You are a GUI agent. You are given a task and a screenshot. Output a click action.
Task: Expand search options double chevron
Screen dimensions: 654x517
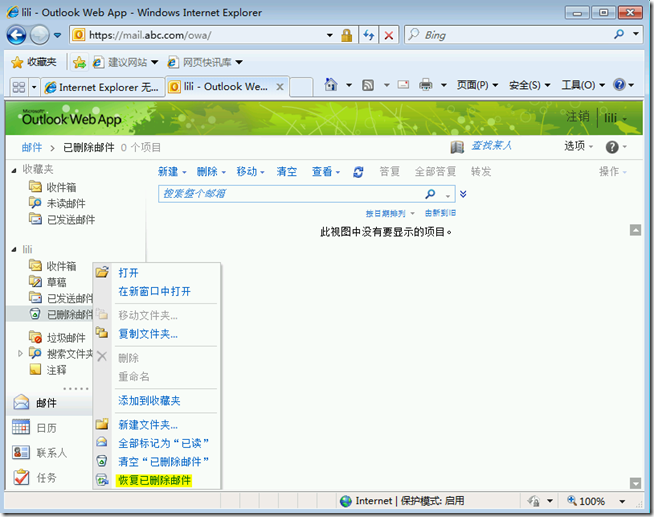point(463,194)
